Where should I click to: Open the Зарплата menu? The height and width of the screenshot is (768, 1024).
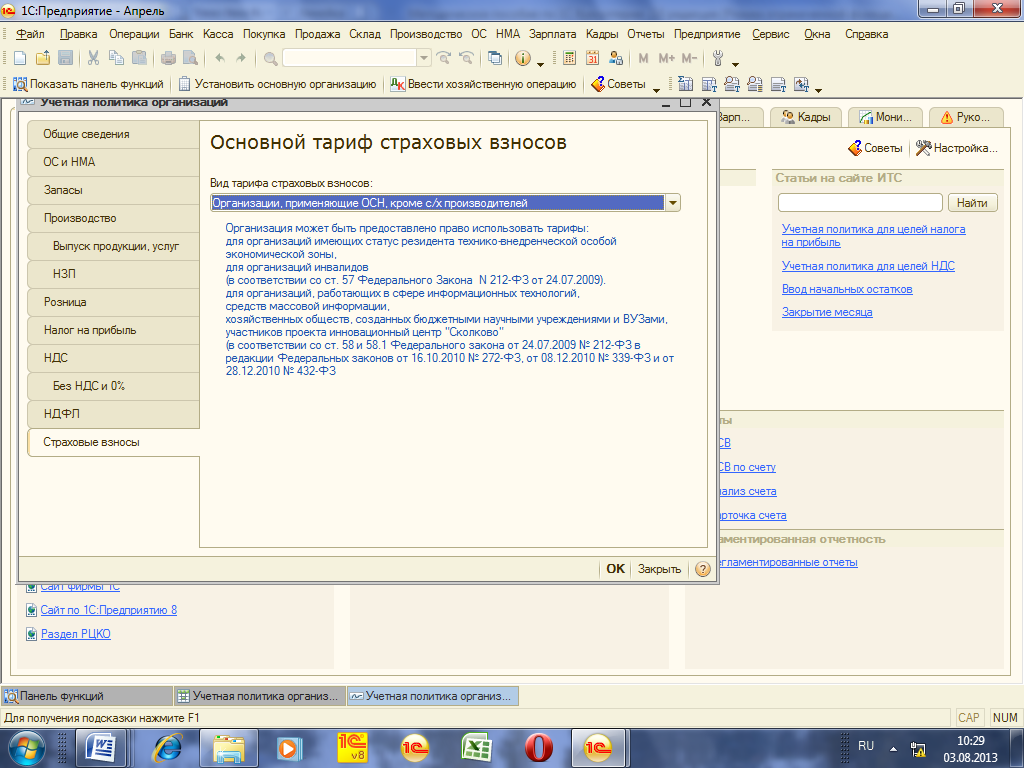pos(552,34)
